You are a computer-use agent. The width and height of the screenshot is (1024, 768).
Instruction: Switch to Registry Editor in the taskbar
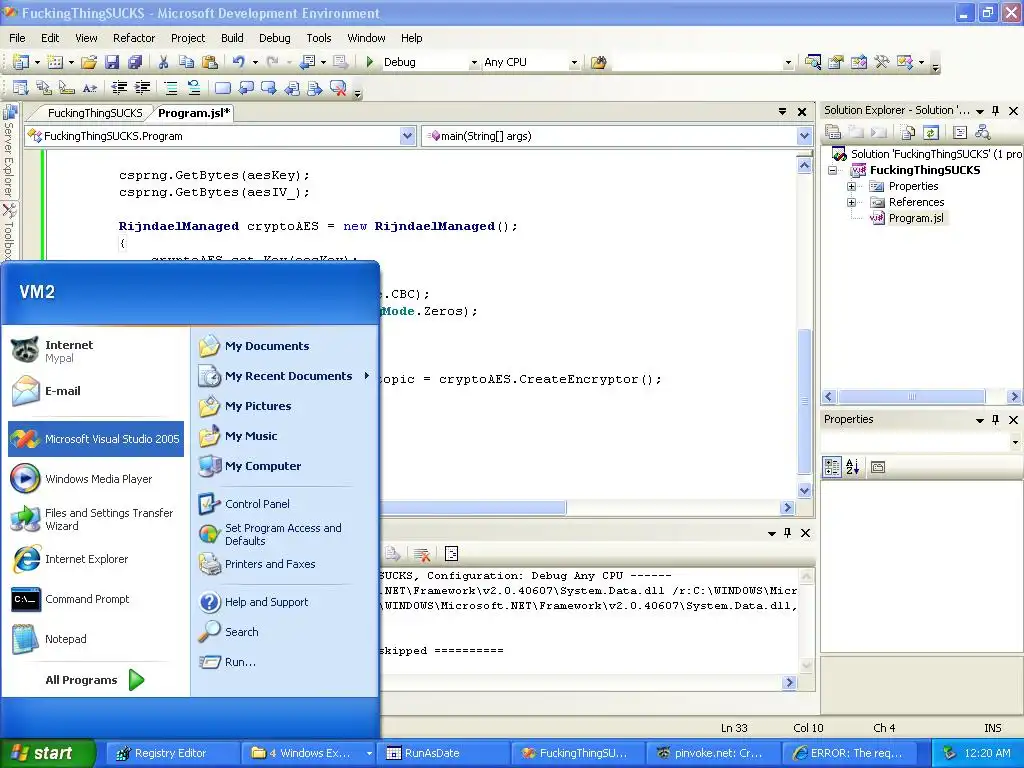pyautogui.click(x=170, y=753)
